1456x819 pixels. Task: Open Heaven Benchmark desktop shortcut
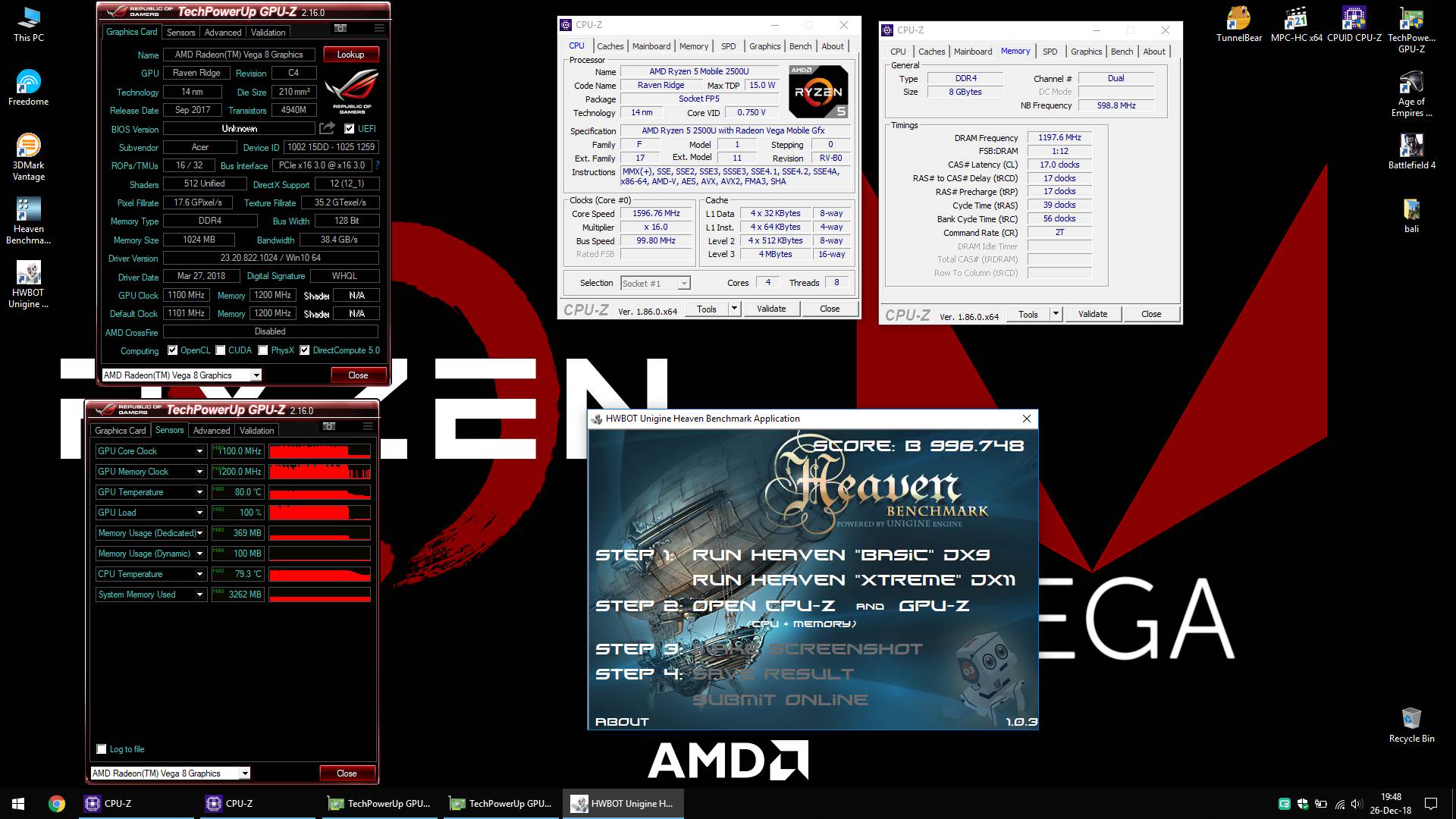pyautogui.click(x=28, y=221)
